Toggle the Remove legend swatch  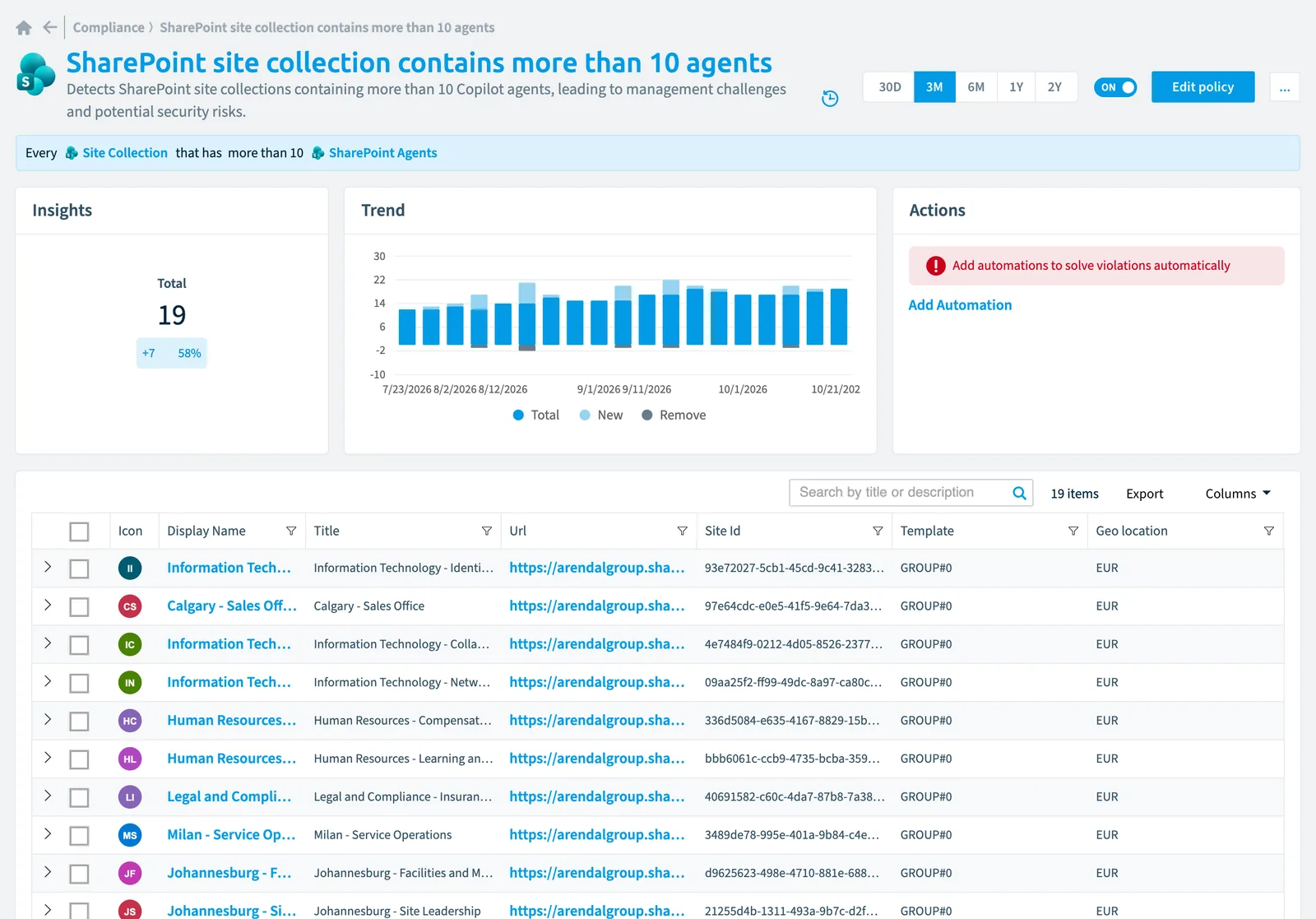[x=647, y=415]
